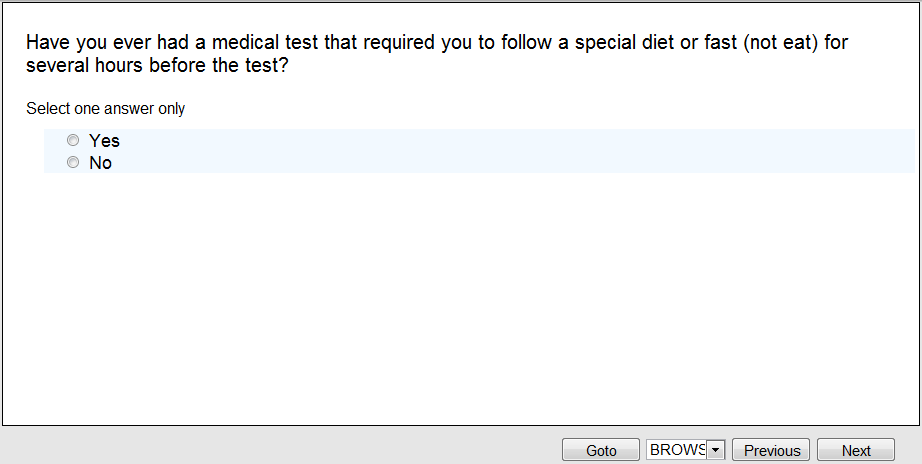This screenshot has height=464, width=922.
Task: Click the BROWS combo box text field
Action: [677, 450]
